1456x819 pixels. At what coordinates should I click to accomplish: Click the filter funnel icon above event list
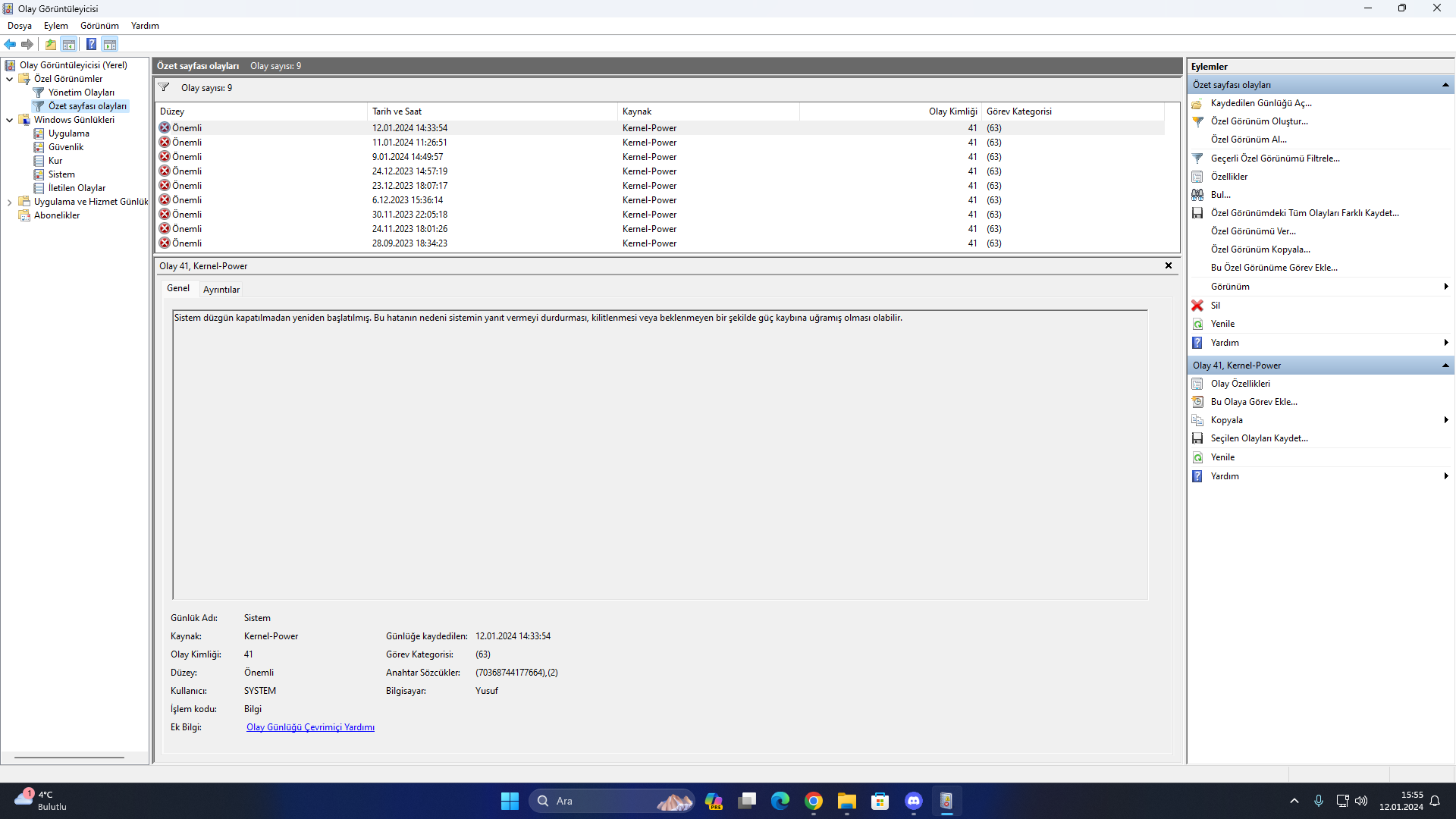[x=164, y=88]
